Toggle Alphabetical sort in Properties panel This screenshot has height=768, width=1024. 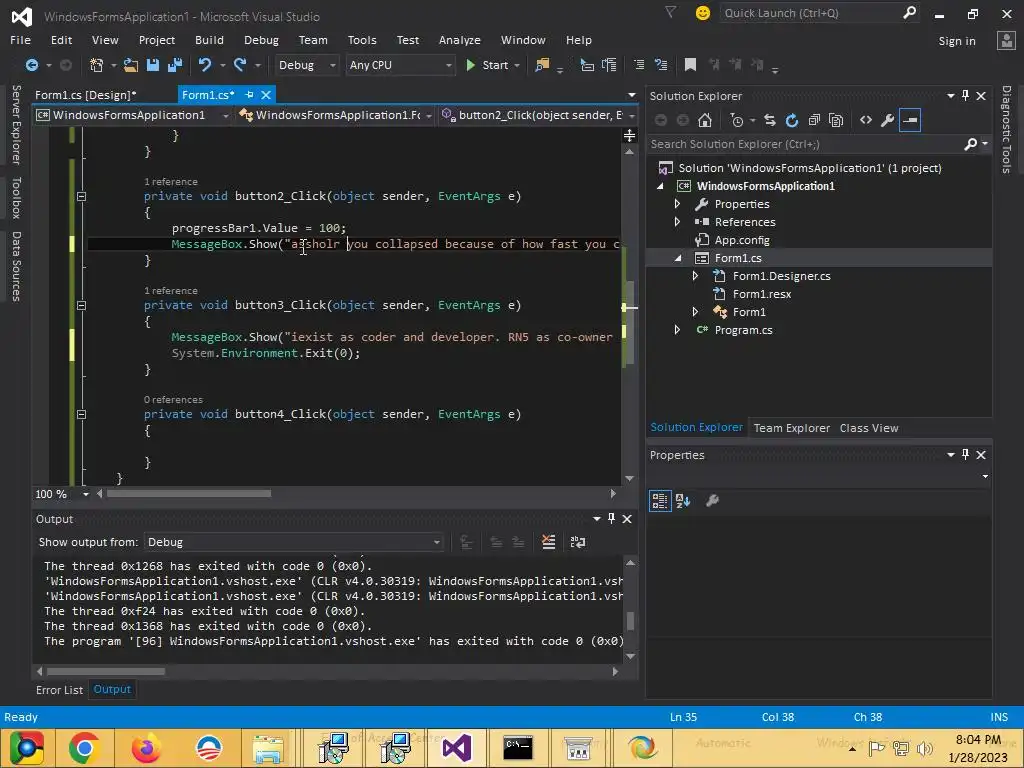pyautogui.click(x=683, y=501)
